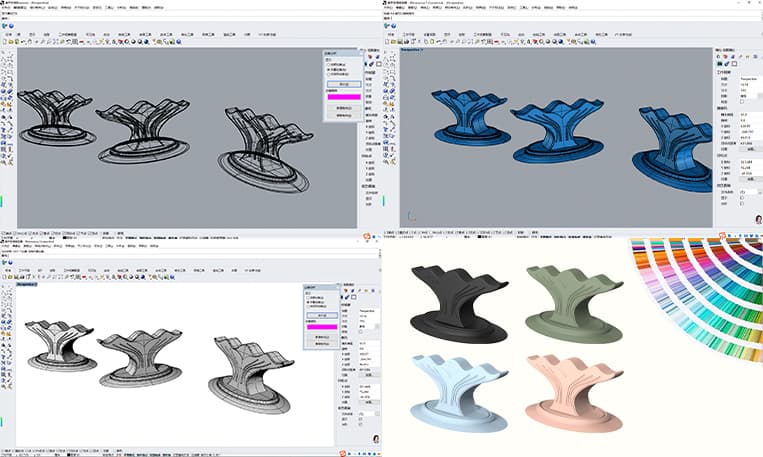Screen dimensions: 763x457
Task: Click blue Help icon ending bottom-left window toolbar
Action: pyautogui.click(x=172, y=277)
